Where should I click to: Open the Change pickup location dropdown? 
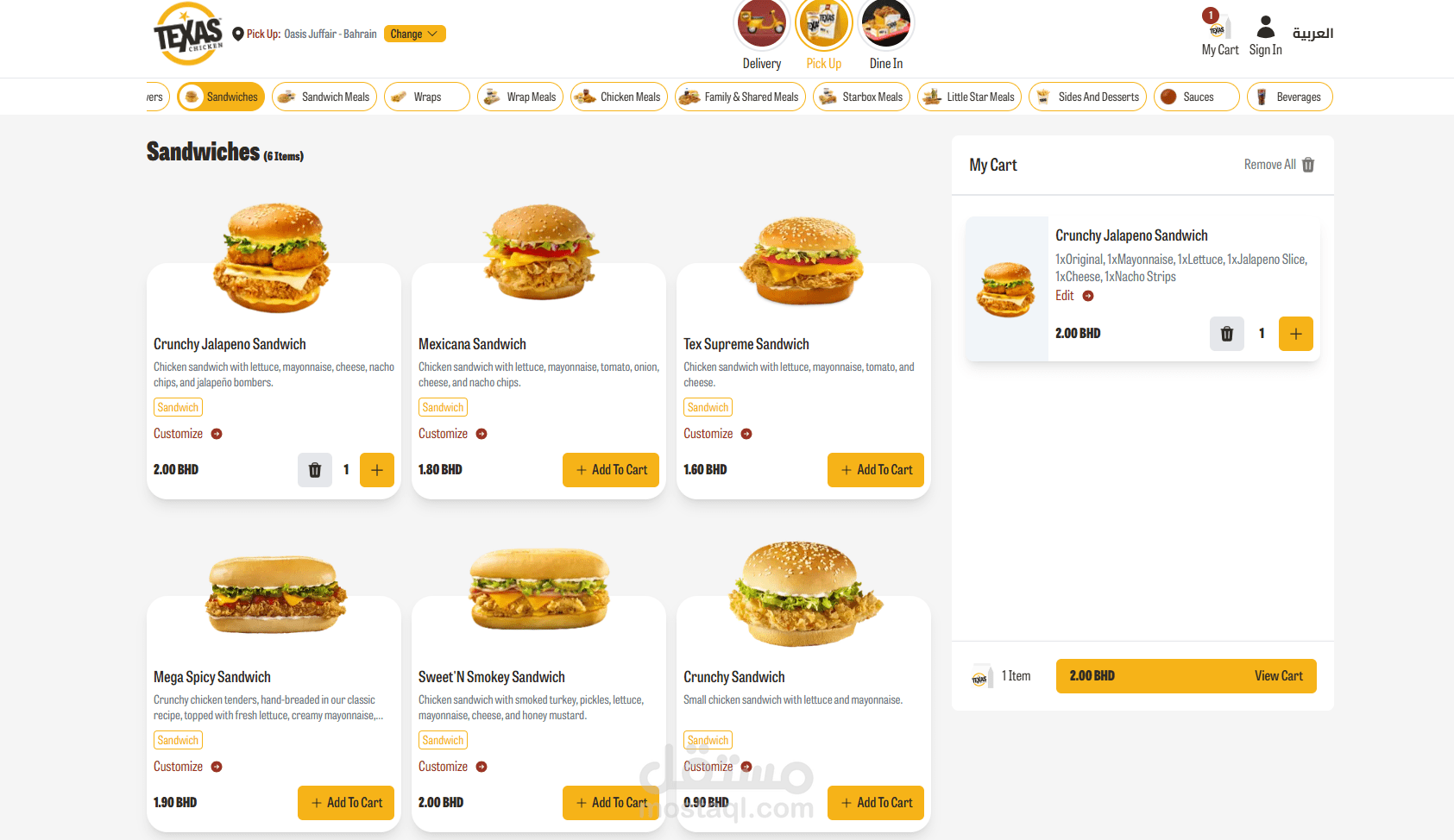pos(414,34)
